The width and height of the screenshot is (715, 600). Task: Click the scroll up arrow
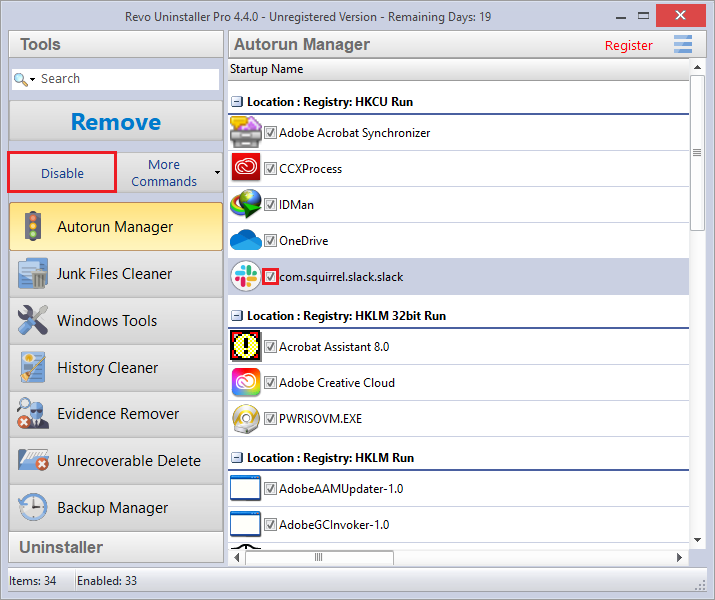697,67
